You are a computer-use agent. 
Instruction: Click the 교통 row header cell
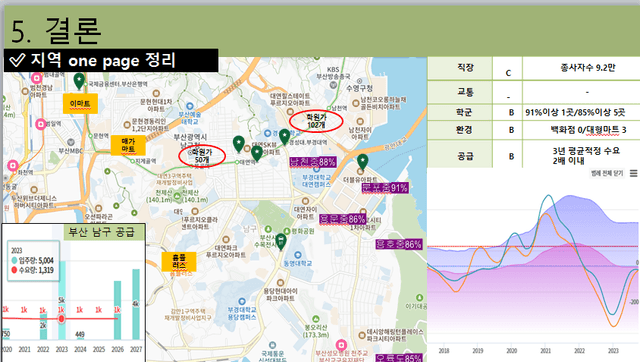[x=460, y=92]
